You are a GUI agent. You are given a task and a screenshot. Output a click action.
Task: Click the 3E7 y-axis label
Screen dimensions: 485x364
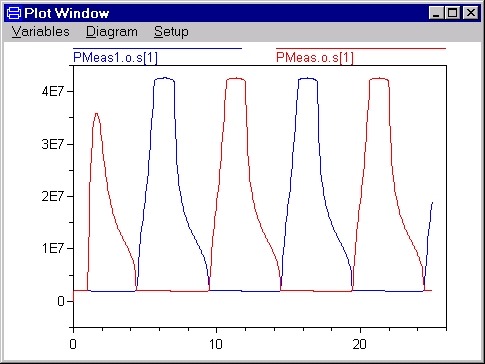point(52,144)
